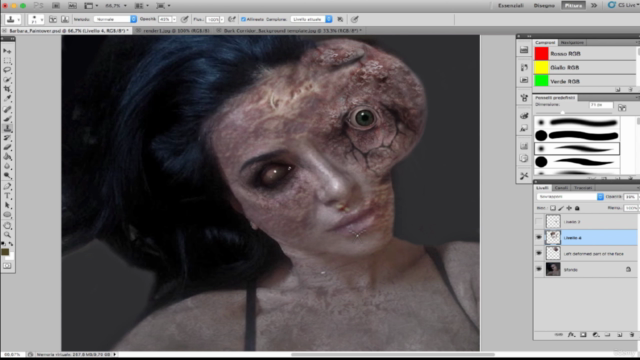640x360 pixels.
Task: Delete the selected layer via trash icon
Action: pyautogui.click(x=632, y=335)
